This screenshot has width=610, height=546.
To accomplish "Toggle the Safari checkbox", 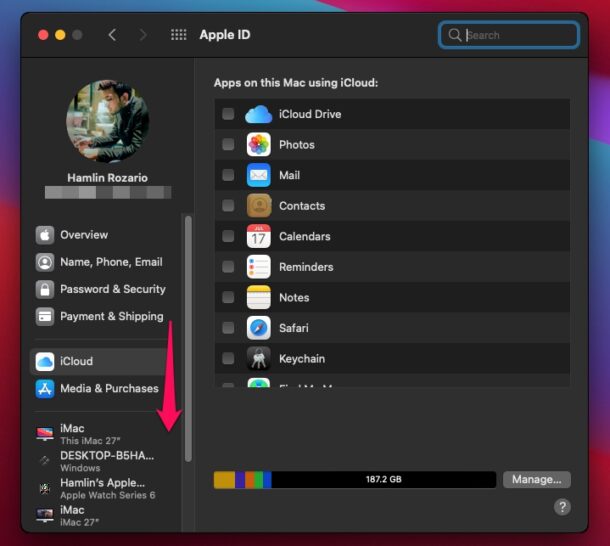I will (228, 328).
